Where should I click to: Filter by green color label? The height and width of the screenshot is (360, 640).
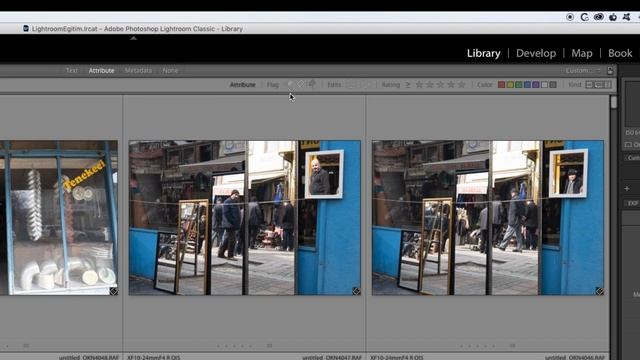click(518, 84)
